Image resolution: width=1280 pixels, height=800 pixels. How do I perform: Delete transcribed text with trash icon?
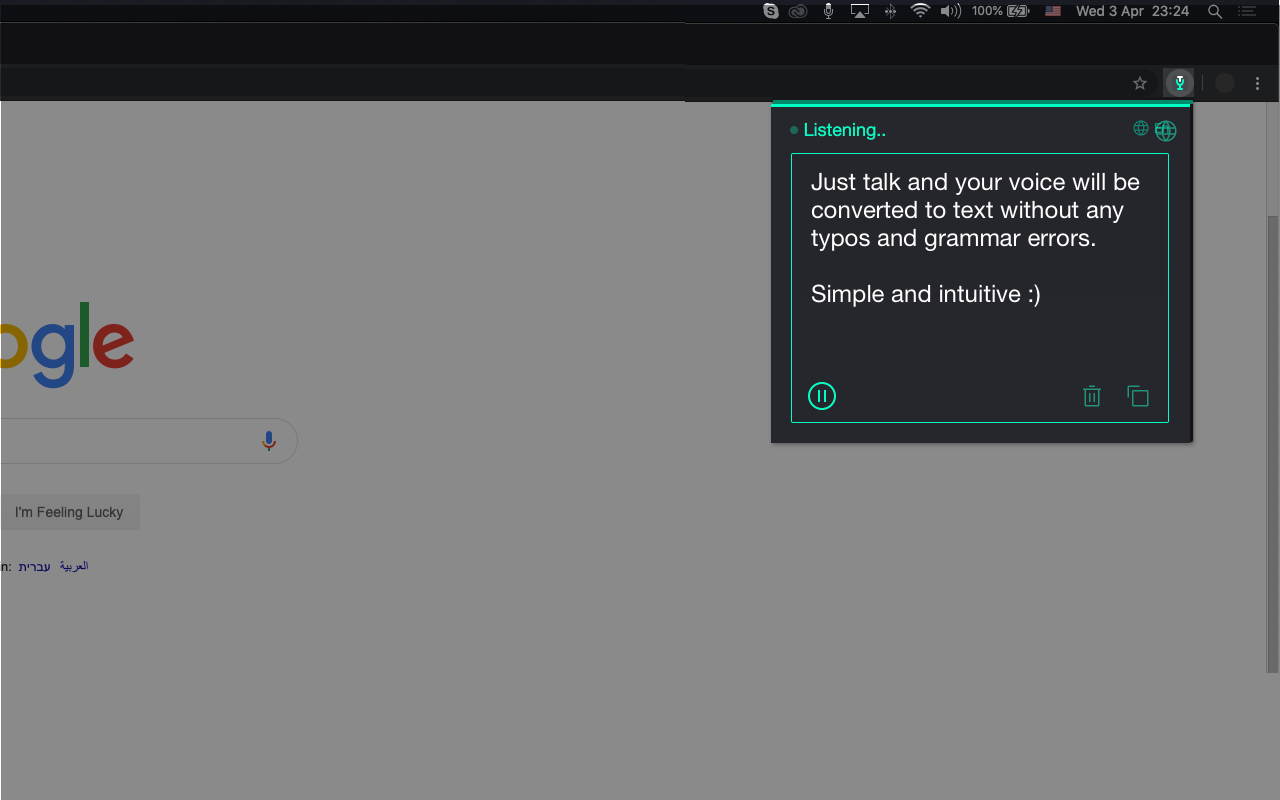click(x=1092, y=397)
